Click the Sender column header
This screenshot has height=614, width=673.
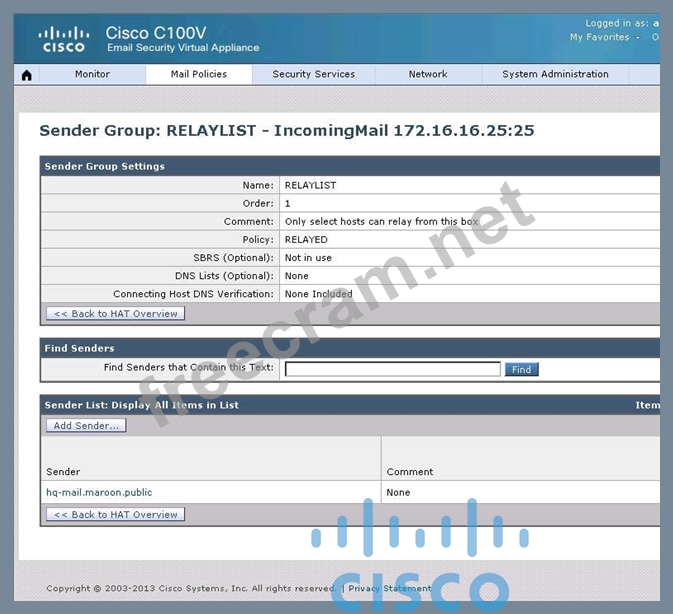[63, 471]
